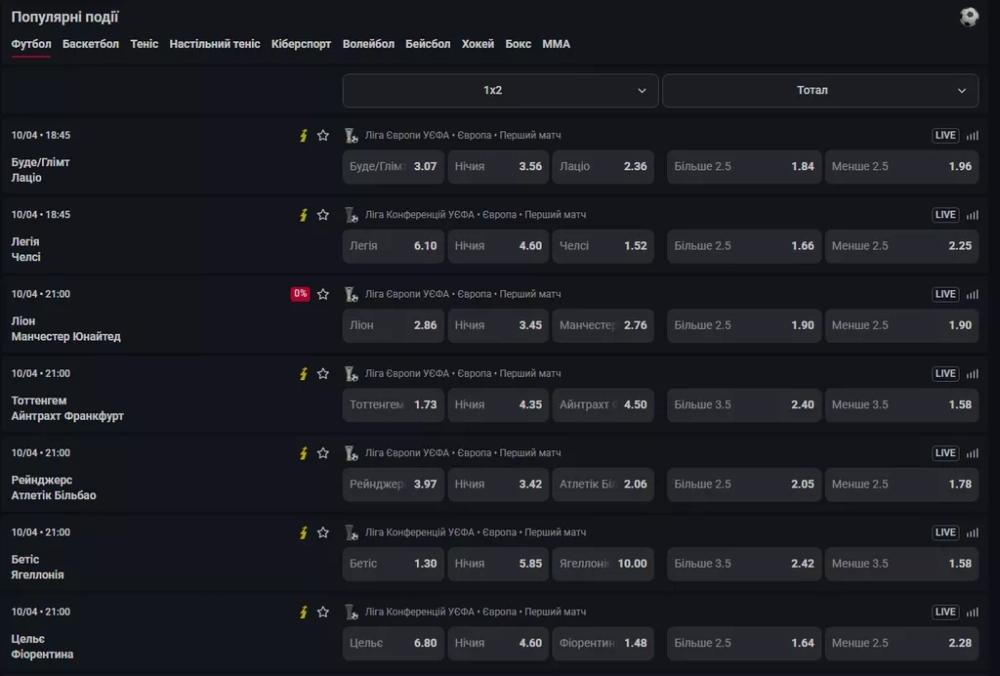Viewport: 1000px width, 676px height.
Task: Click league trophy icon in Рейнджерс row
Action: 351,453
